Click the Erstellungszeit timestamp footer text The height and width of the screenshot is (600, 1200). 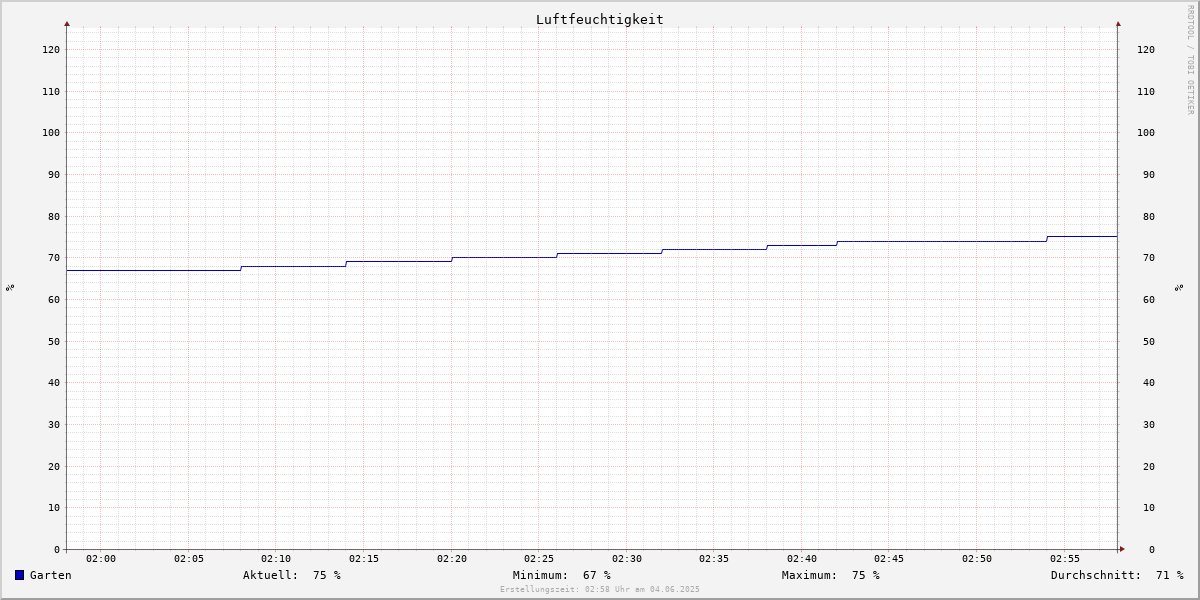coord(600,590)
